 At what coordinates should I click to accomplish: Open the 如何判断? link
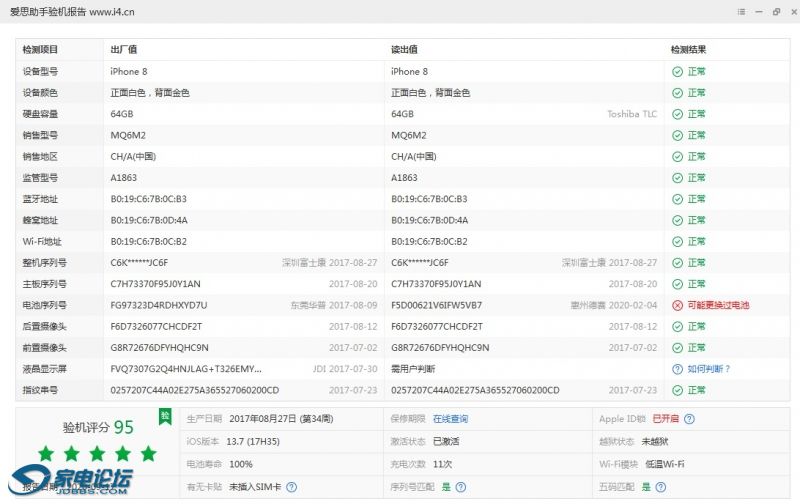pyautogui.click(x=709, y=369)
